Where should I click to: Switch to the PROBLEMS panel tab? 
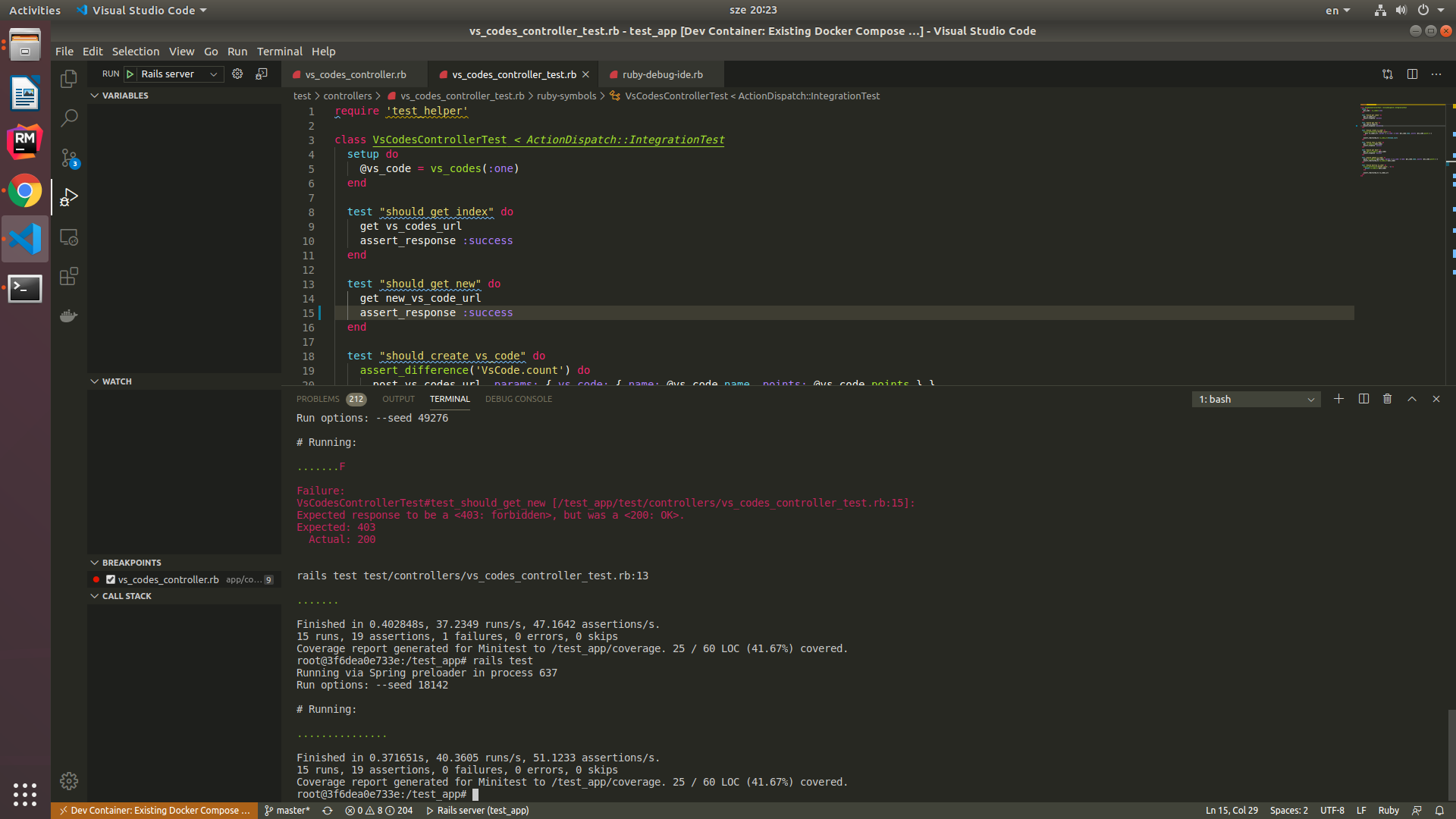[331, 399]
